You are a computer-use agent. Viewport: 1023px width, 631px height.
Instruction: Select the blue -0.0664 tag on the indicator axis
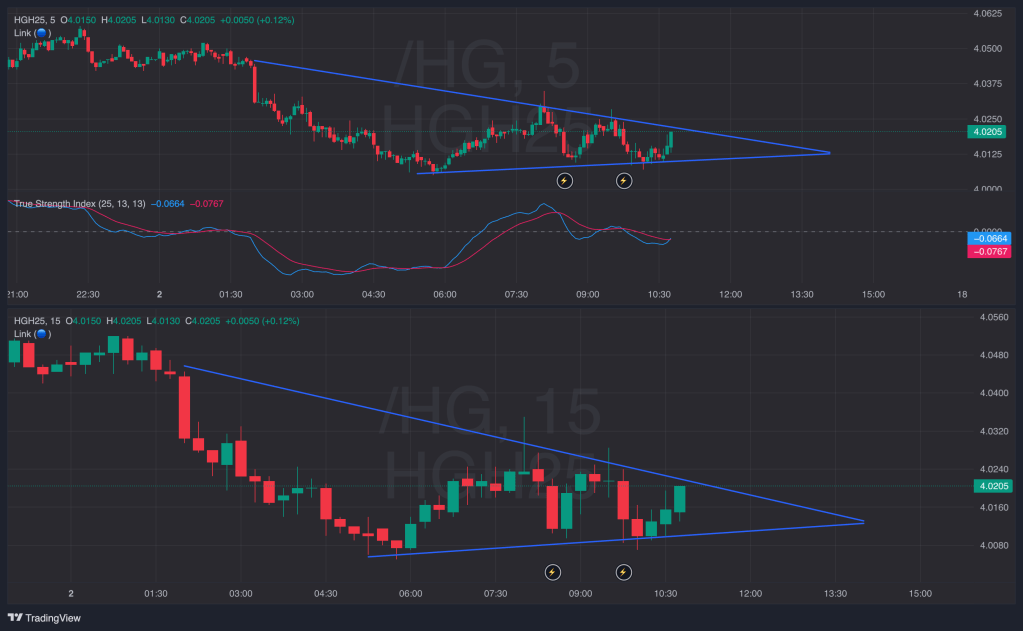tap(990, 238)
